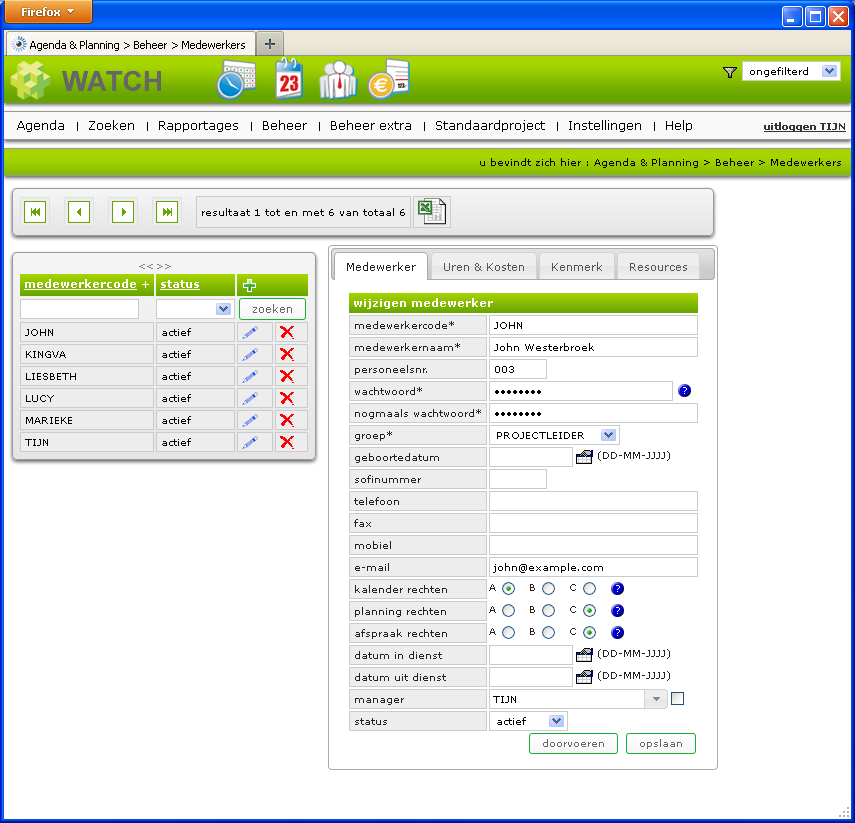Open groep PROJECTLEIDER dropdown
Image resolution: width=855 pixels, height=823 pixels.
tap(554, 435)
